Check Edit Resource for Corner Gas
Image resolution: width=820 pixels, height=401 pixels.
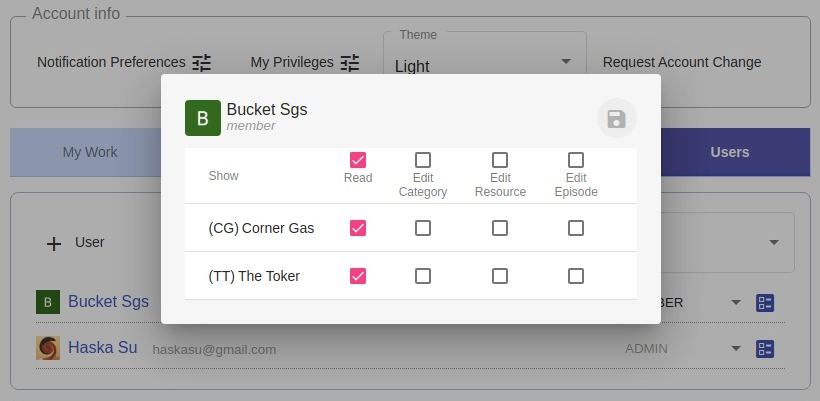pyautogui.click(x=500, y=228)
